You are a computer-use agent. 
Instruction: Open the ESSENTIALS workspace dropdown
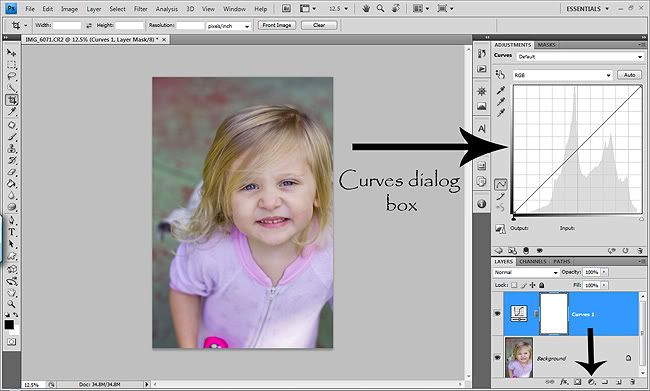coord(588,9)
